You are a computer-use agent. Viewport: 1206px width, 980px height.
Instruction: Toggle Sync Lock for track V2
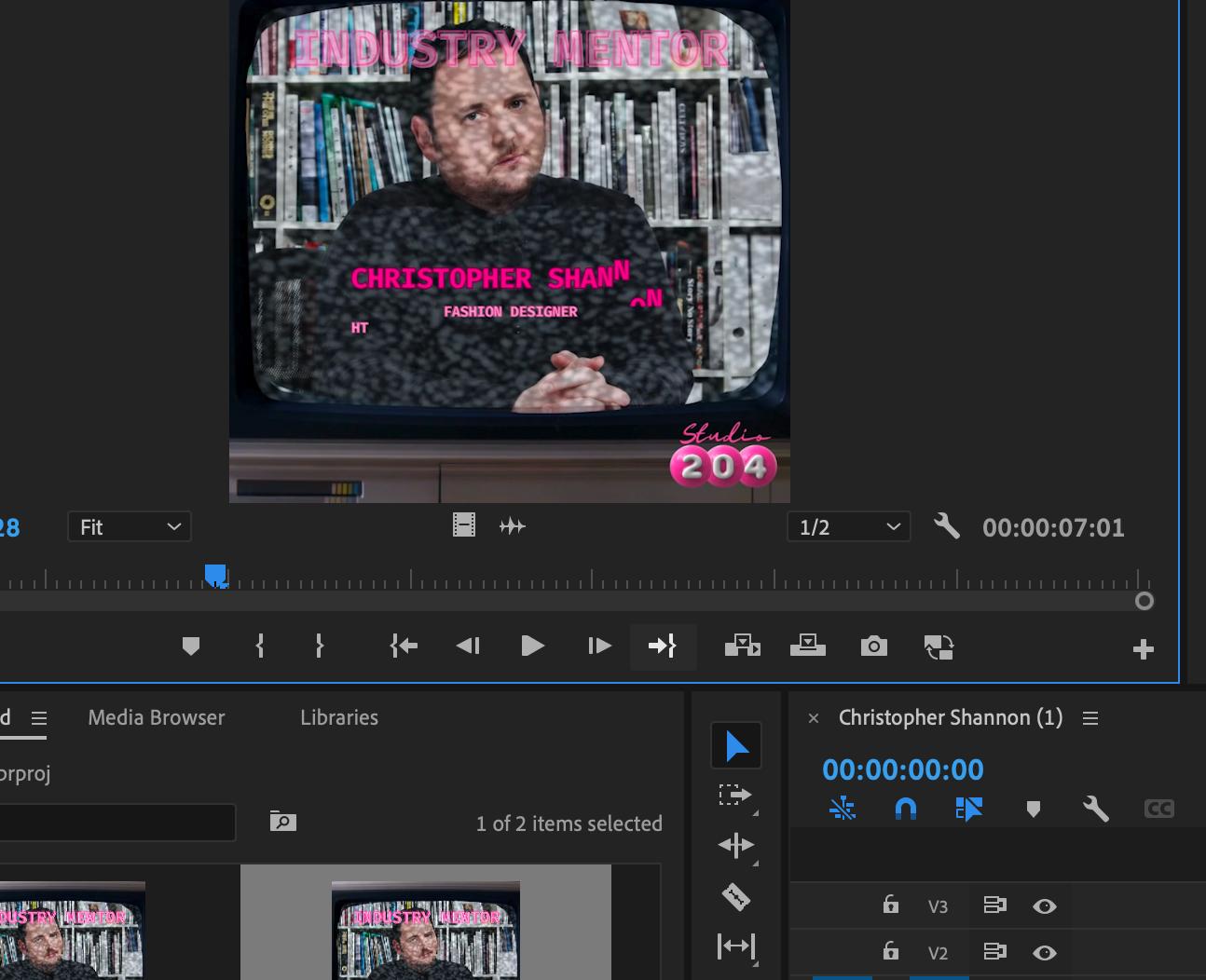click(x=995, y=952)
